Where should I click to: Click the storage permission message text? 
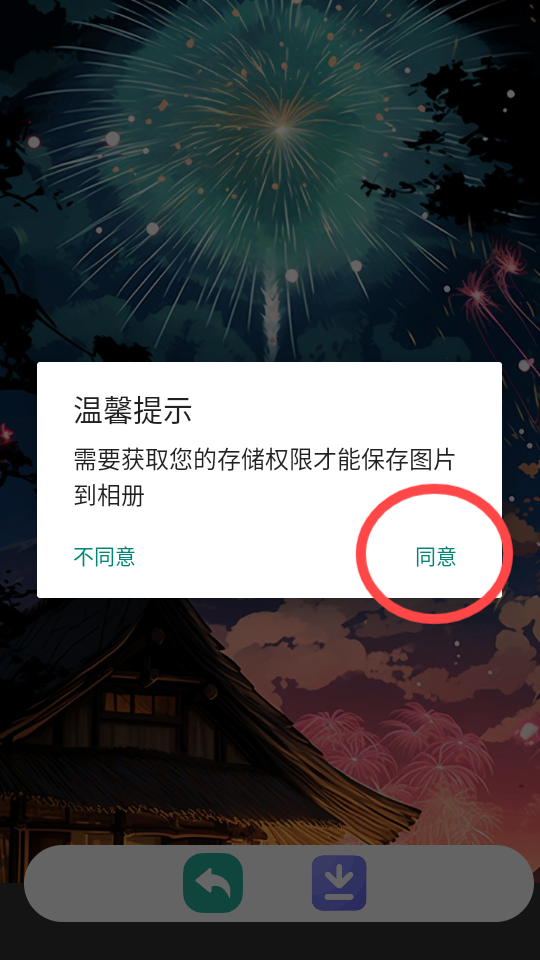(x=264, y=478)
